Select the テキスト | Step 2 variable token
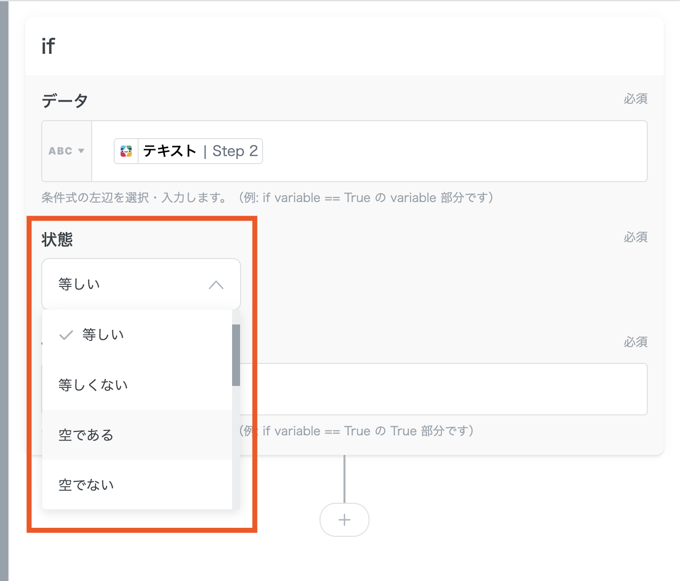 click(x=188, y=151)
